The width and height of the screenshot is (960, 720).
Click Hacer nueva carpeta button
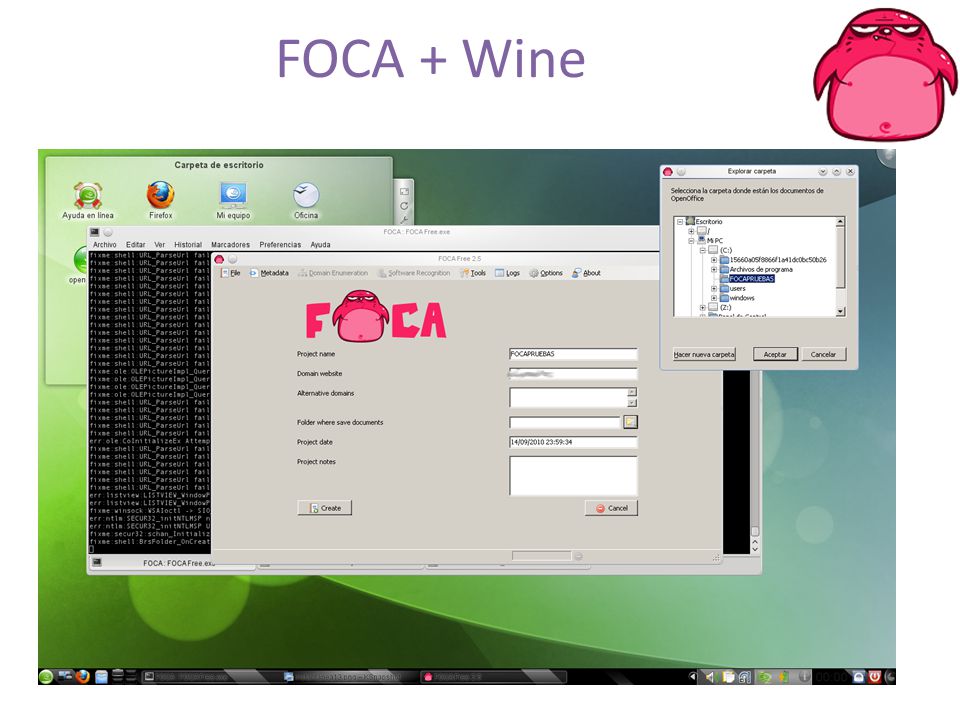pyautogui.click(x=704, y=354)
